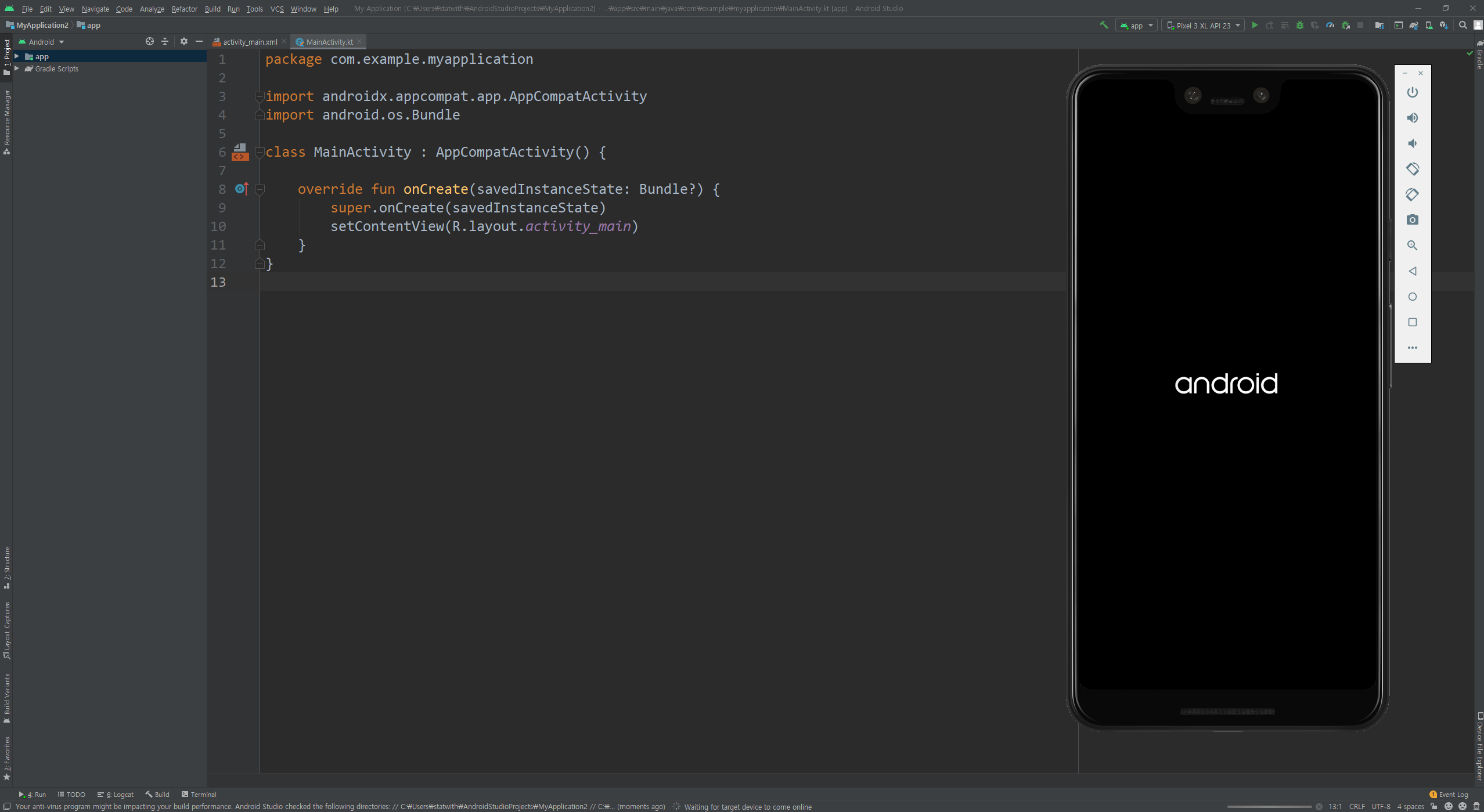
Task: Open Pixel 3 XL API 23 device dropdown
Action: tap(1203, 26)
